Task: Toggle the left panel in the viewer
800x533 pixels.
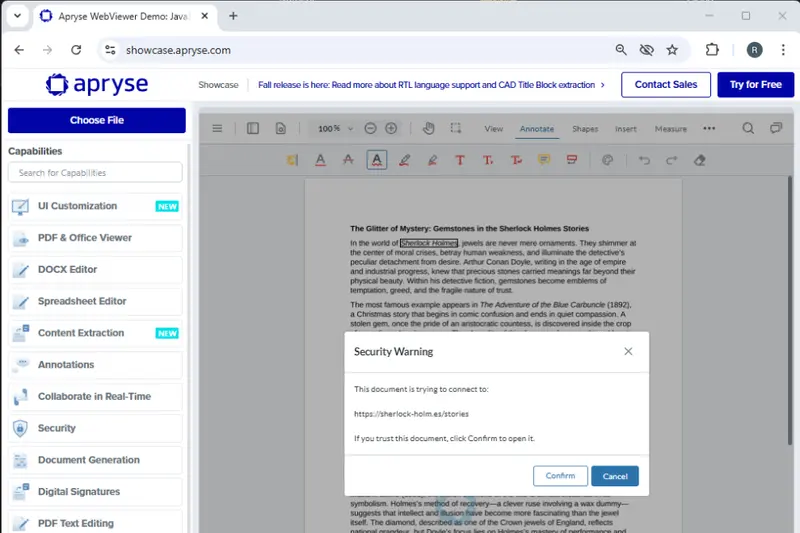Action: point(253,129)
